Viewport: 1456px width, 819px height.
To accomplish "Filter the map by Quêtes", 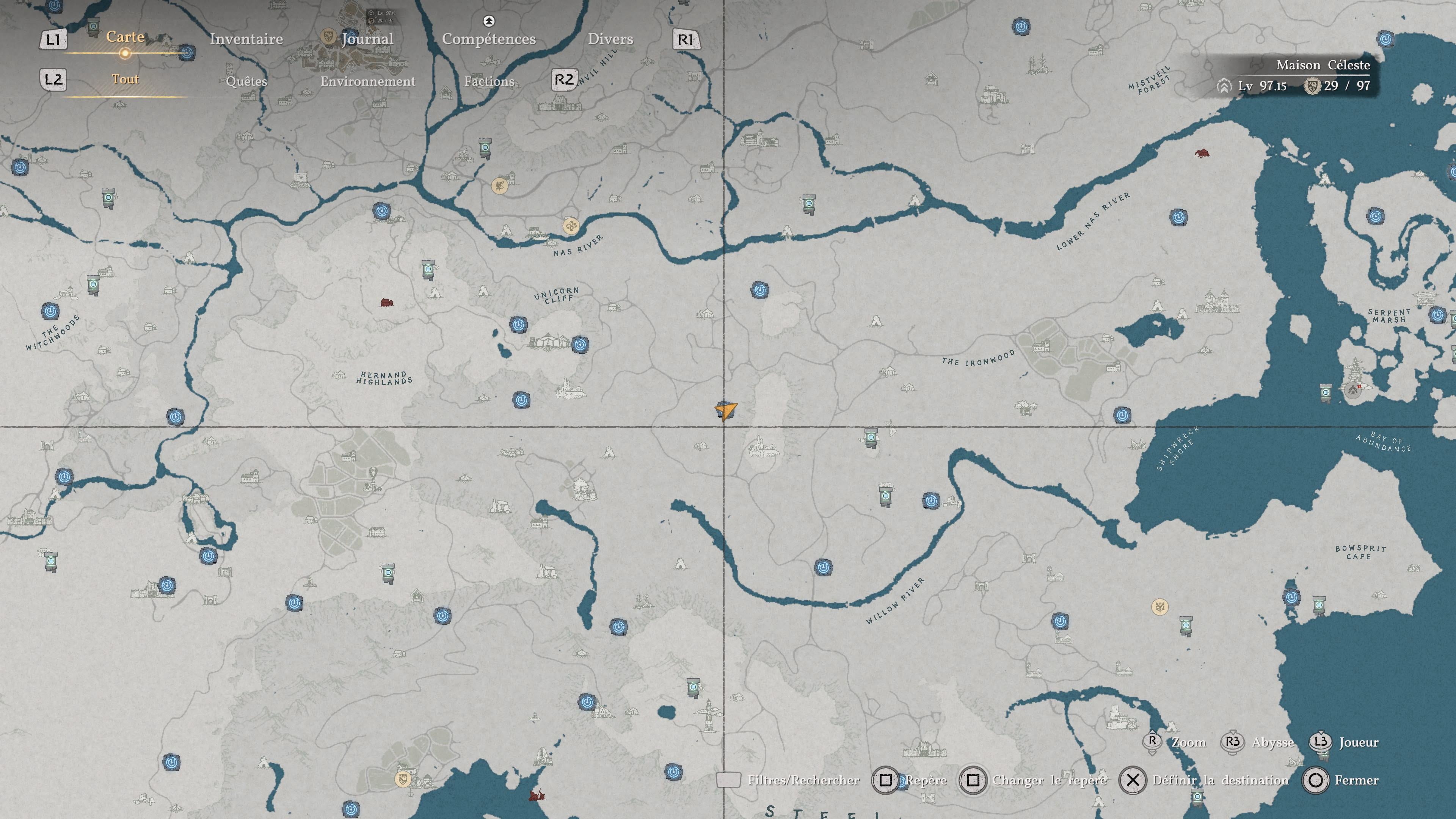I will pos(246,82).
